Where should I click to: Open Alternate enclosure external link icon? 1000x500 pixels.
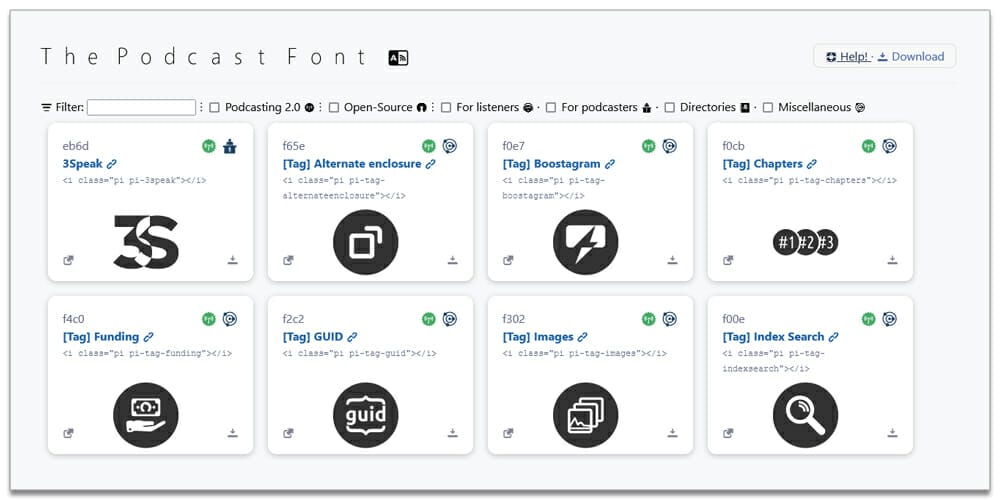[x=288, y=260]
